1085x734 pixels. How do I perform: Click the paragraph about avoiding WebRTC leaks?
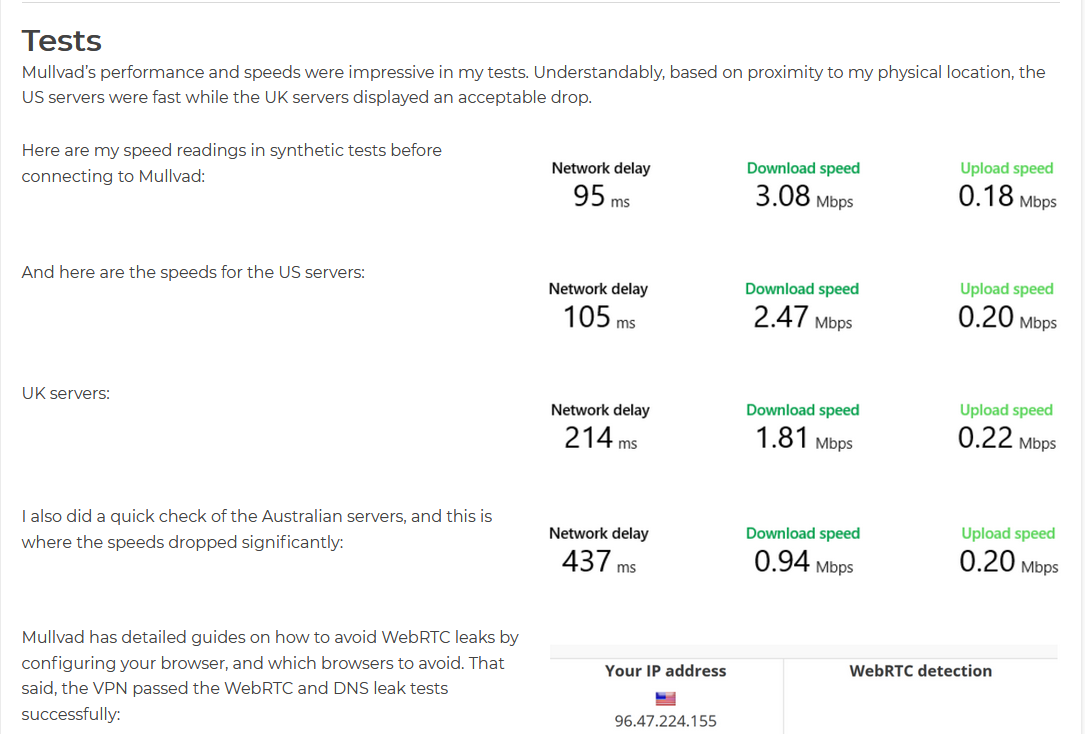point(270,675)
